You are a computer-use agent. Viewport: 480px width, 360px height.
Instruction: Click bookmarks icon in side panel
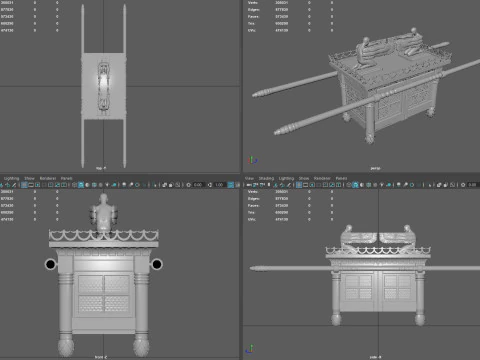click(x=269, y=185)
